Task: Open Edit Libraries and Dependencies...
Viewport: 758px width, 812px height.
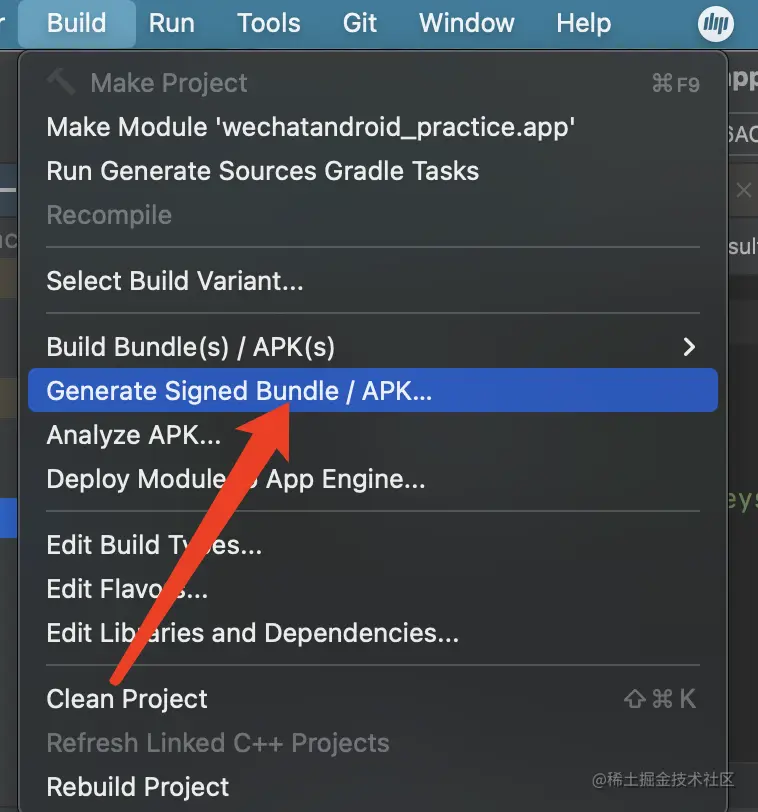Action: click(x=252, y=633)
